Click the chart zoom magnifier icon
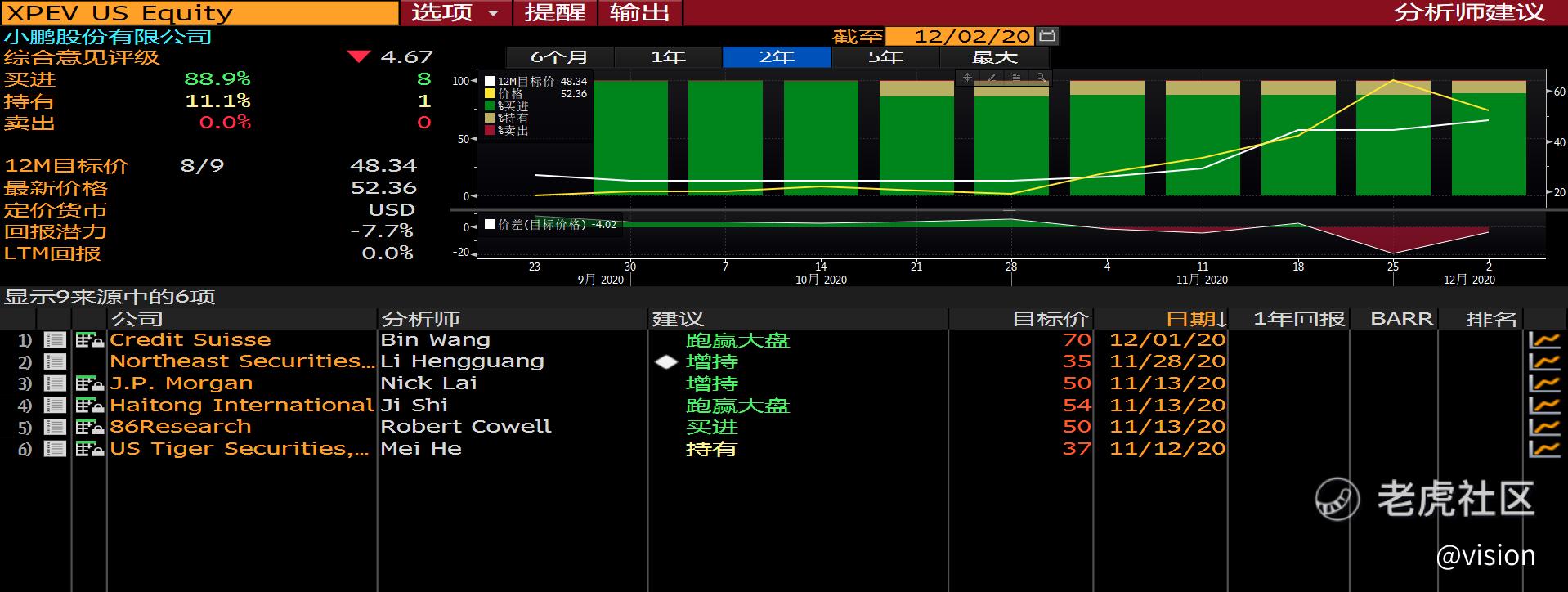Viewport: 1568px width, 592px height. [1040, 78]
